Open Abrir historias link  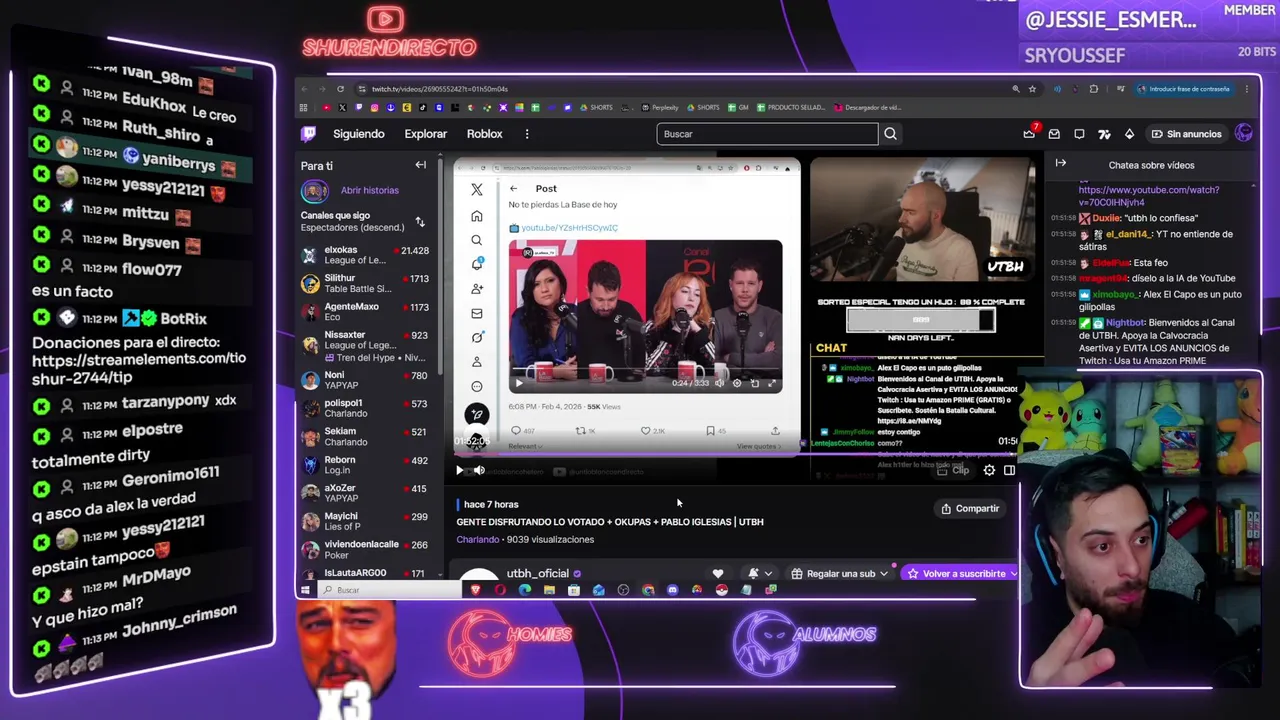(x=369, y=190)
